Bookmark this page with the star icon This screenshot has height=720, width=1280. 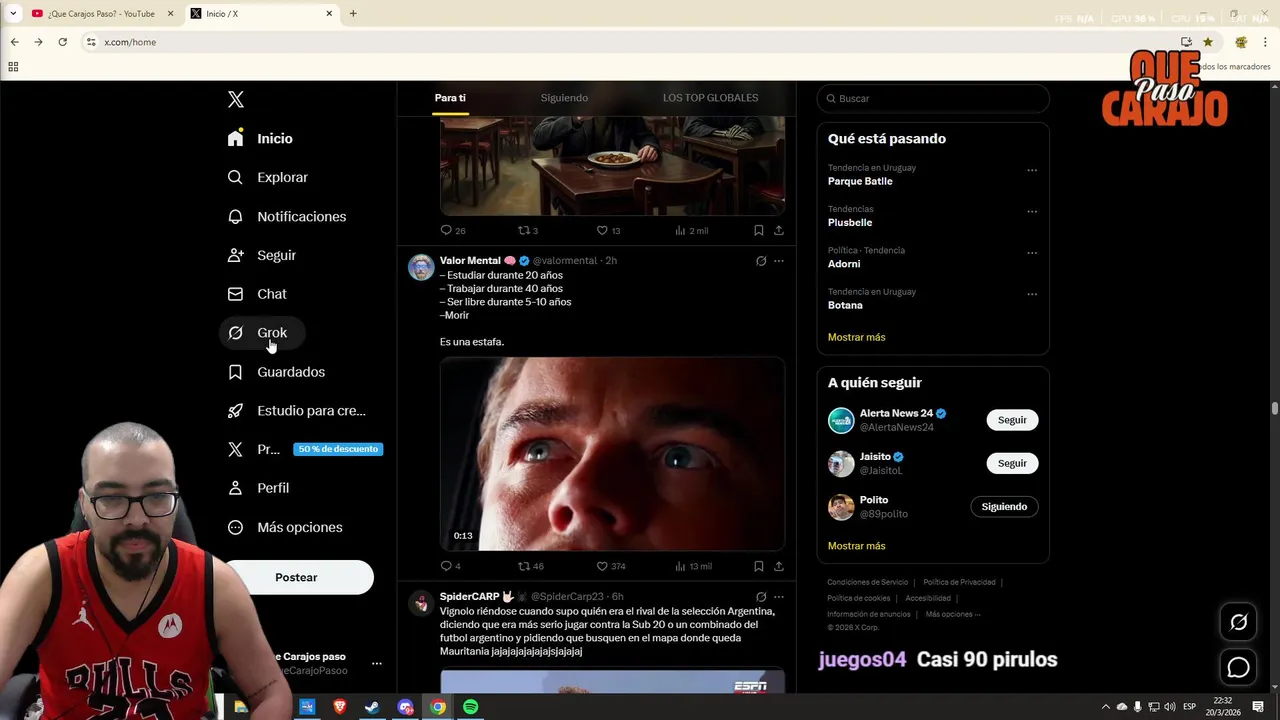(1208, 42)
